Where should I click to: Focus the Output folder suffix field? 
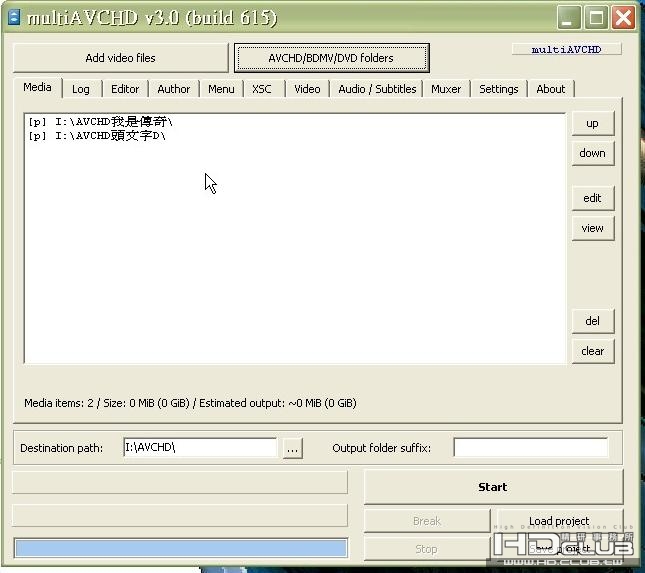(x=531, y=448)
